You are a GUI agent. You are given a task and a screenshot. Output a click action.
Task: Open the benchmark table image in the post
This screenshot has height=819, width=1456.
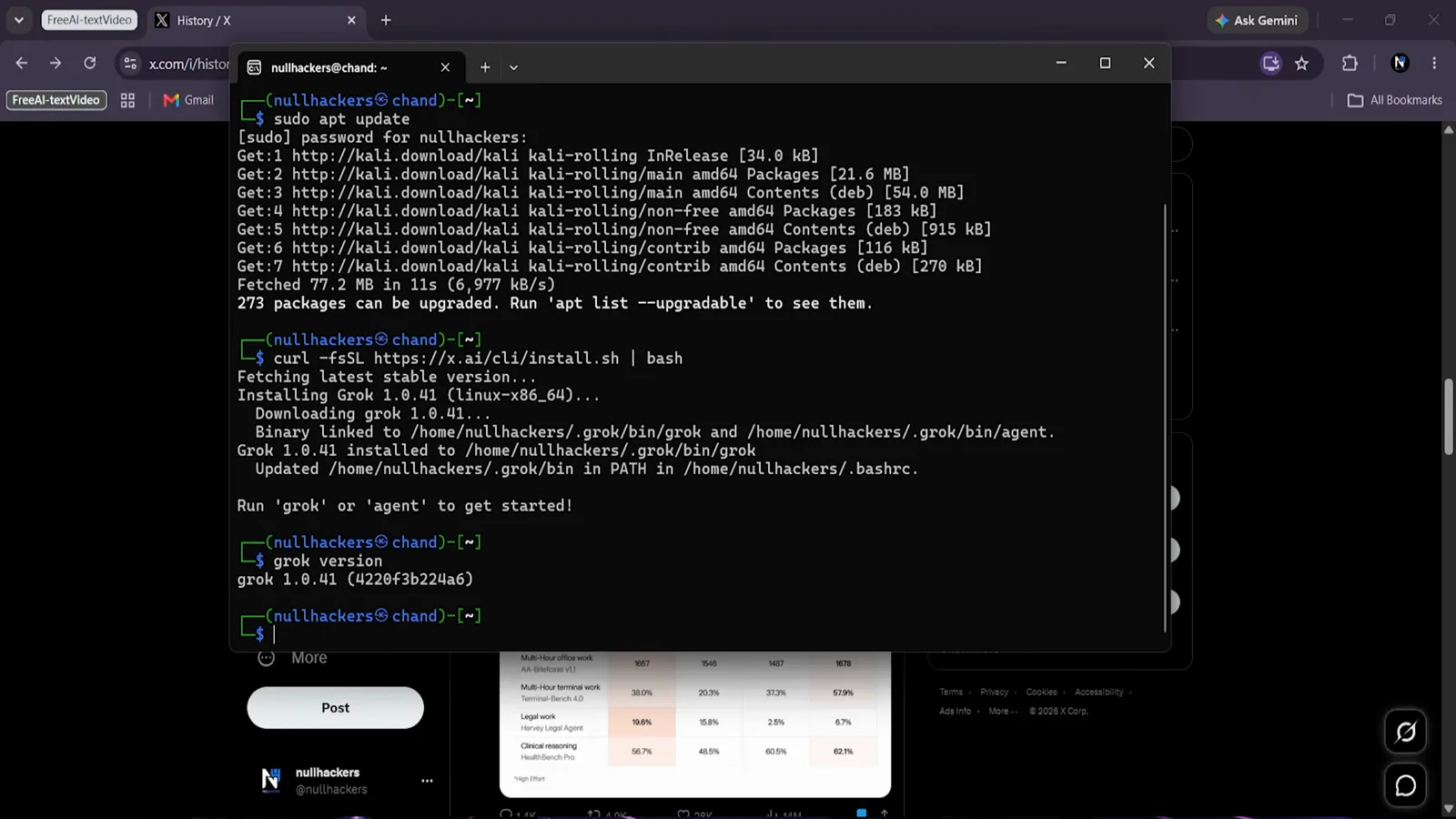[695, 724]
